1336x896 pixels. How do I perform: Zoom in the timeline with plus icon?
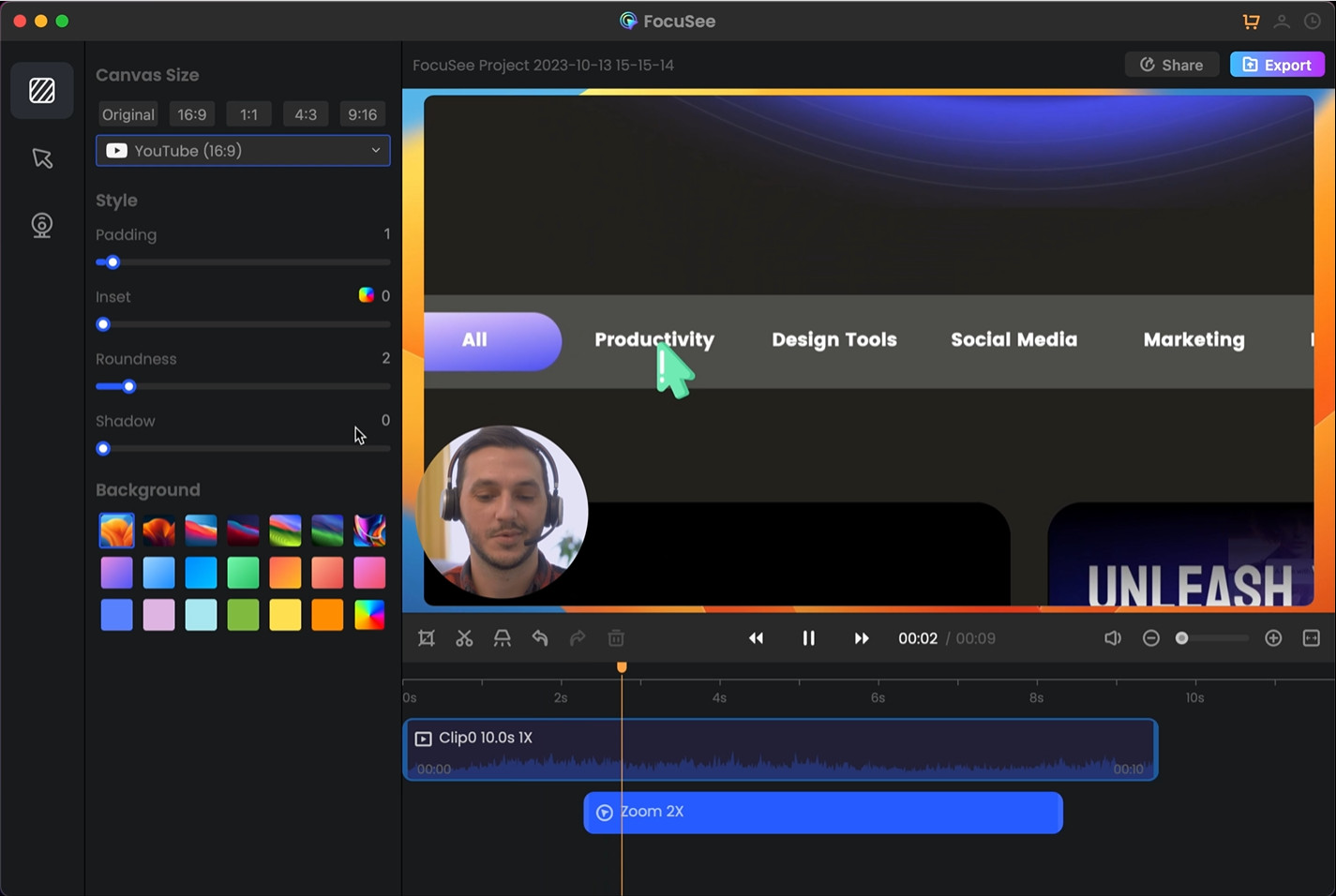1273,638
